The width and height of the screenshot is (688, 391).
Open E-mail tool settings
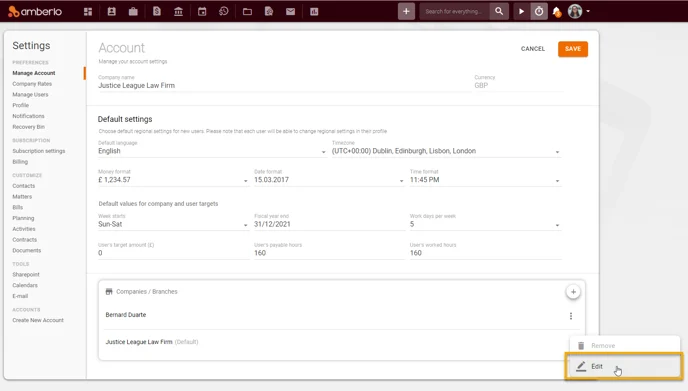20,296
